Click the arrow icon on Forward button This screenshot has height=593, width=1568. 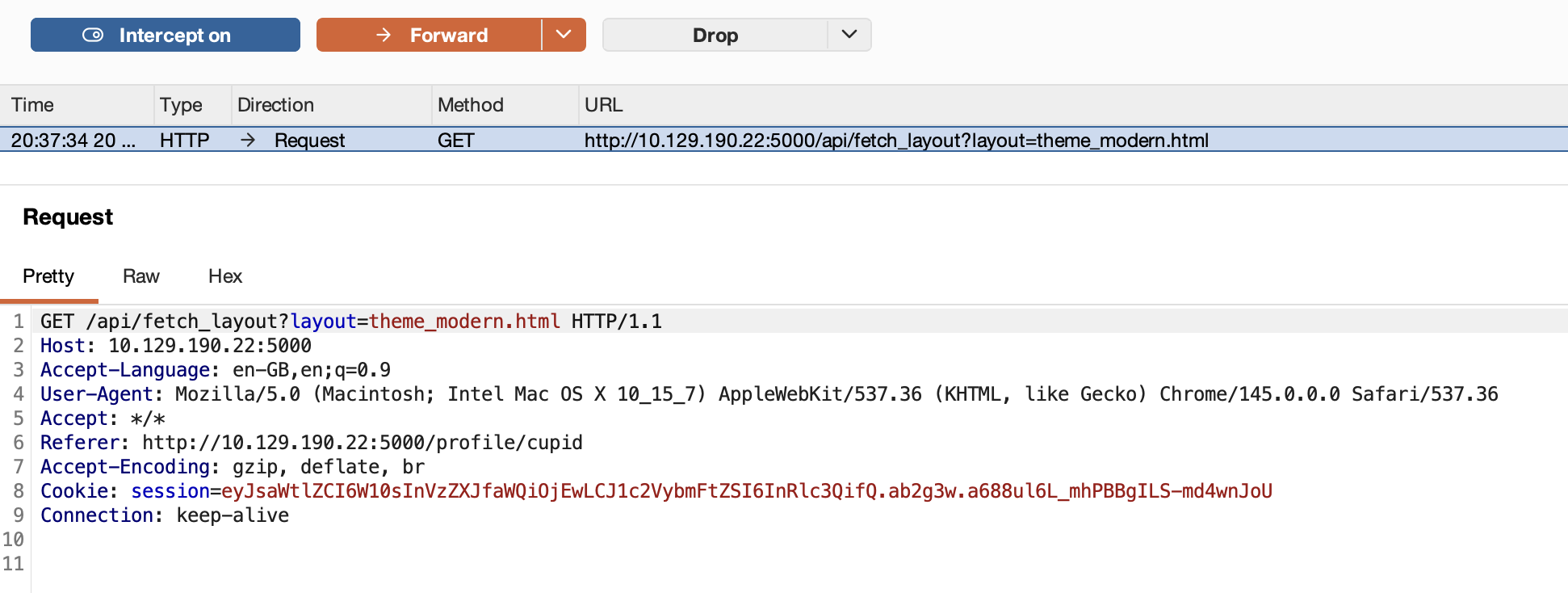point(384,35)
